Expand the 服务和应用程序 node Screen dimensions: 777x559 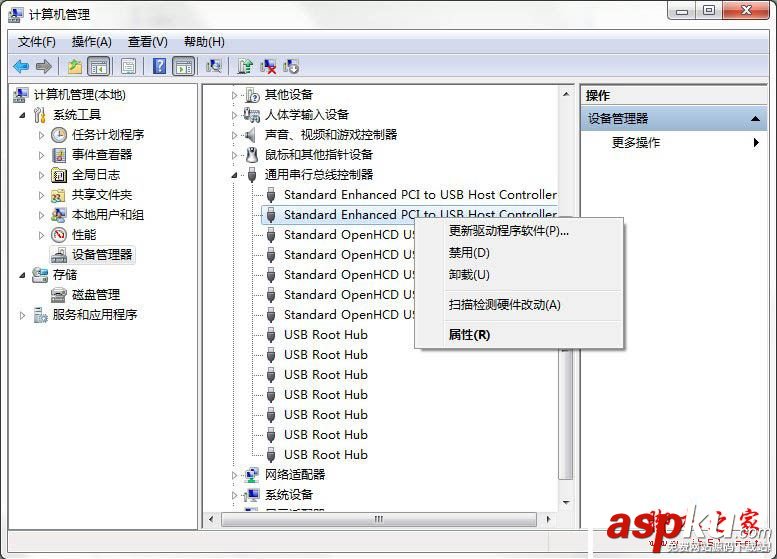click(22, 315)
